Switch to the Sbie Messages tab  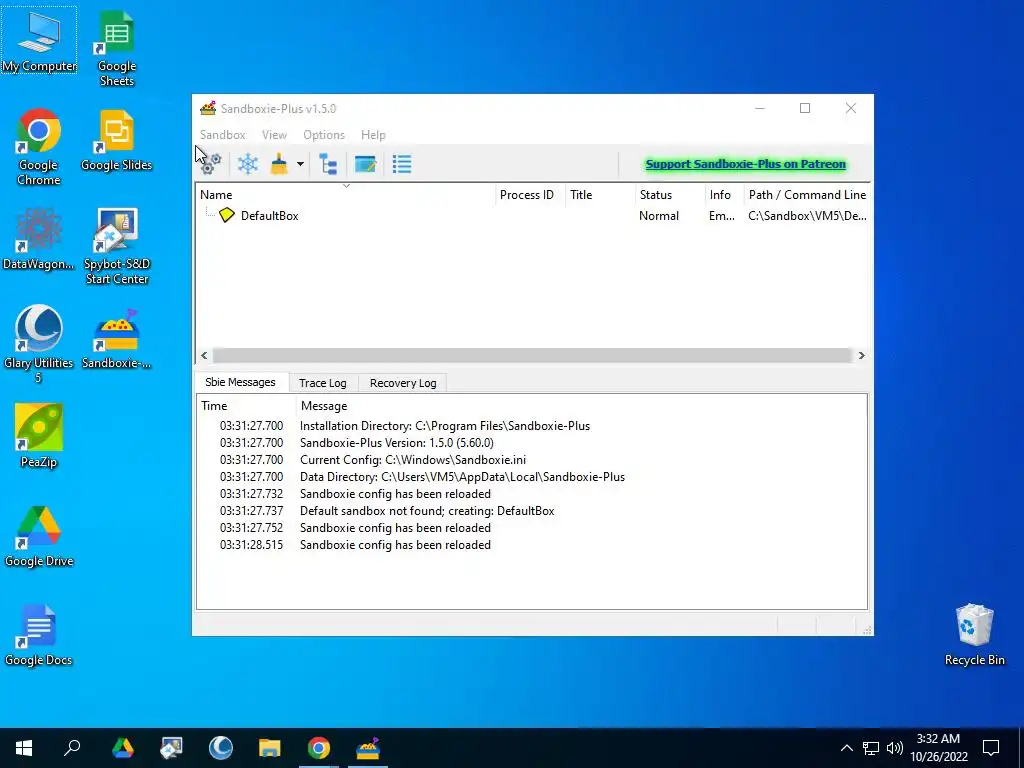pos(240,382)
